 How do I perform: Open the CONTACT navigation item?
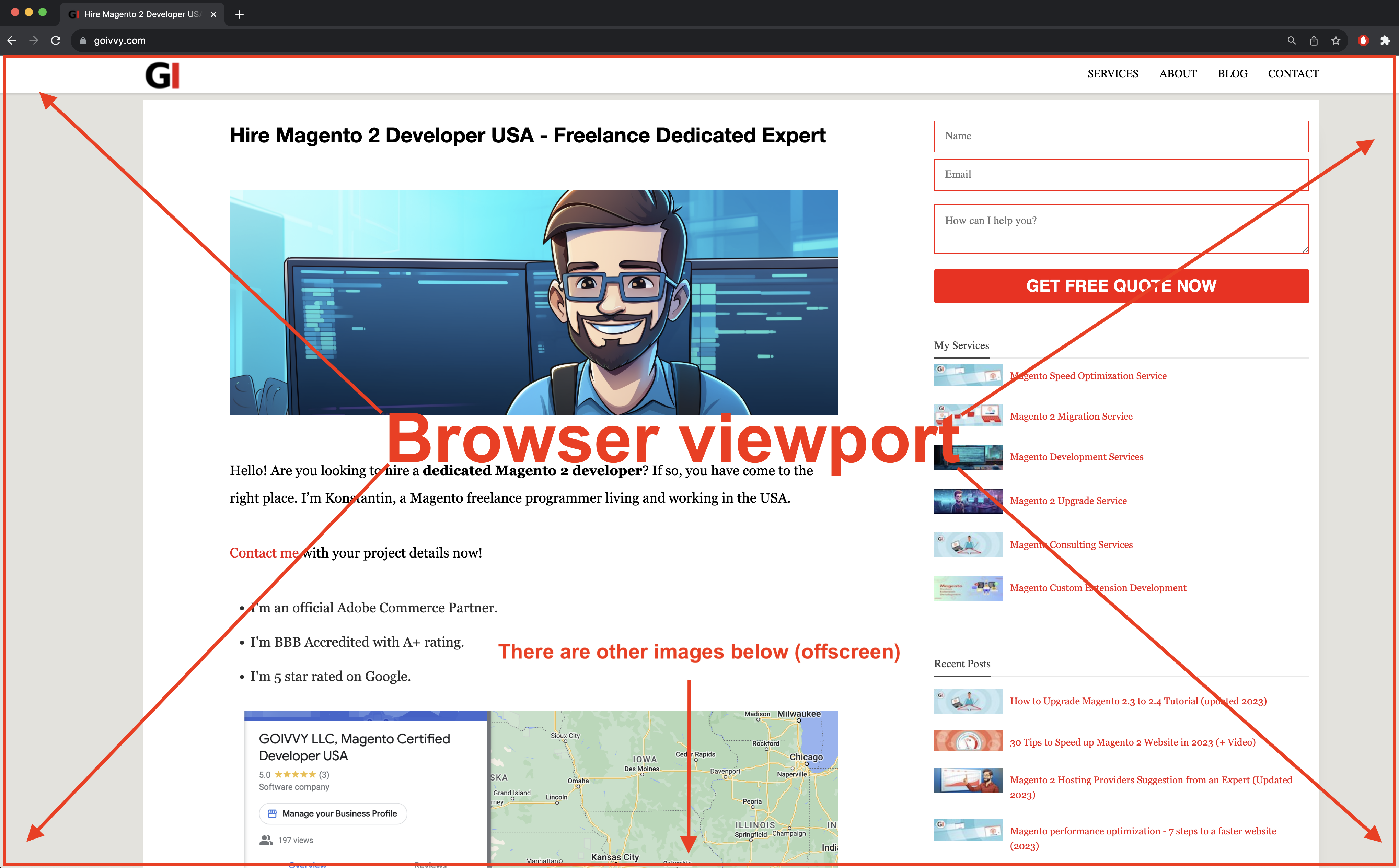[1293, 73]
